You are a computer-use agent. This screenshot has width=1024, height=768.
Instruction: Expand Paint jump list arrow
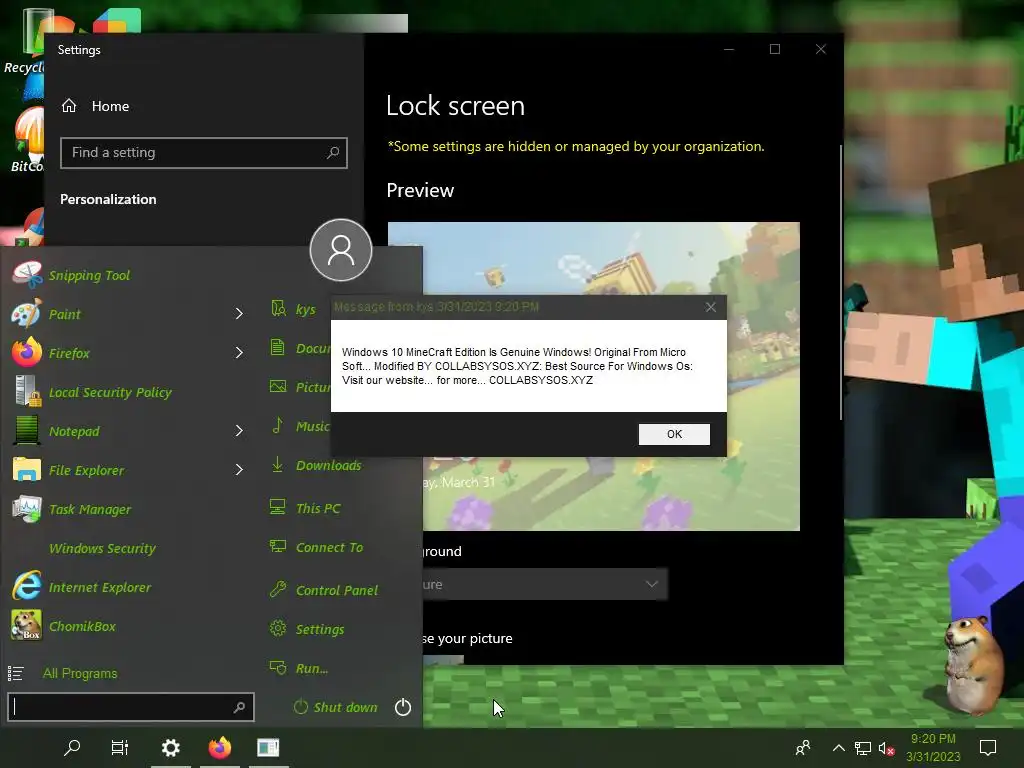coord(239,314)
